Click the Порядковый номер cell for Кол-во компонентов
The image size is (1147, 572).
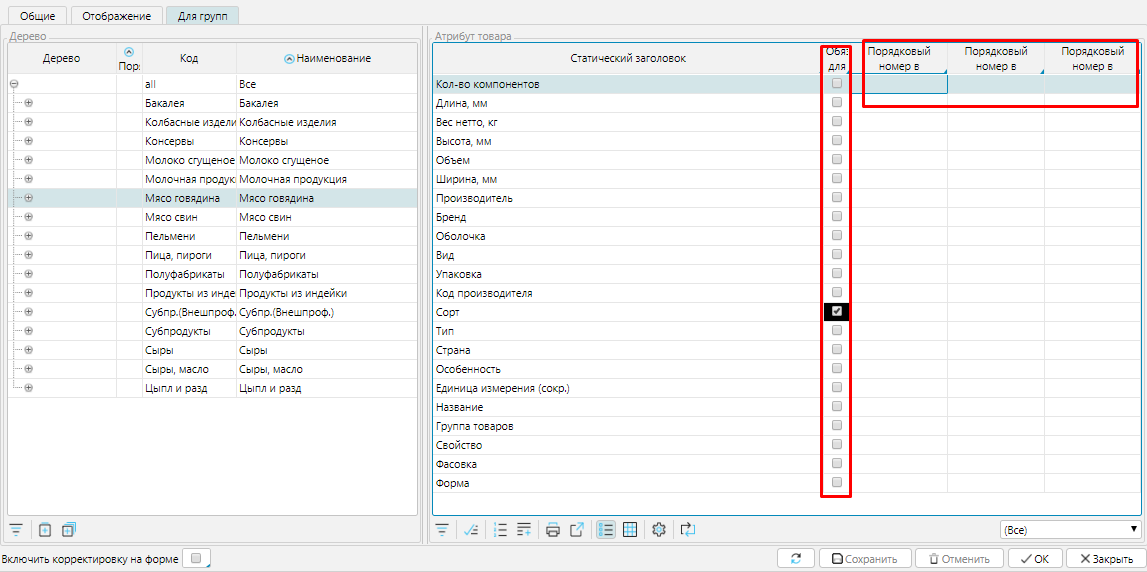coord(905,85)
